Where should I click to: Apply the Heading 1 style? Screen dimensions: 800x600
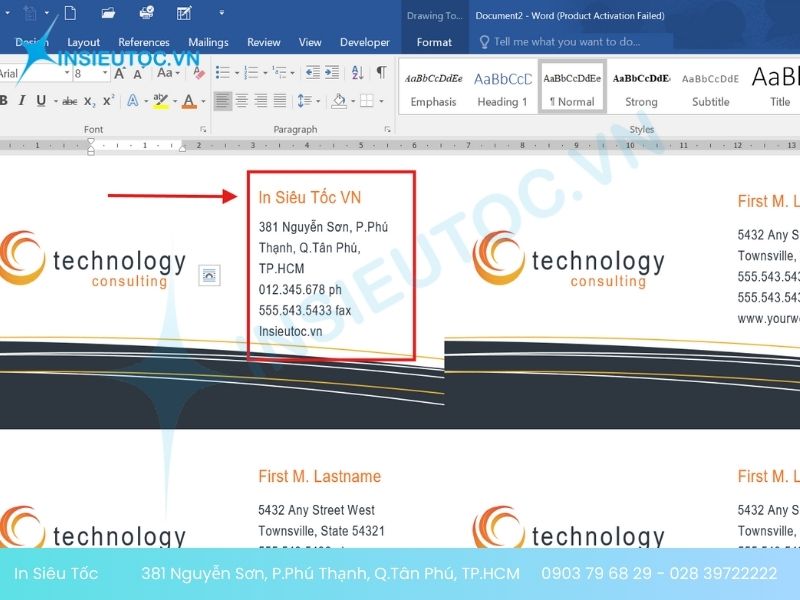tap(503, 88)
